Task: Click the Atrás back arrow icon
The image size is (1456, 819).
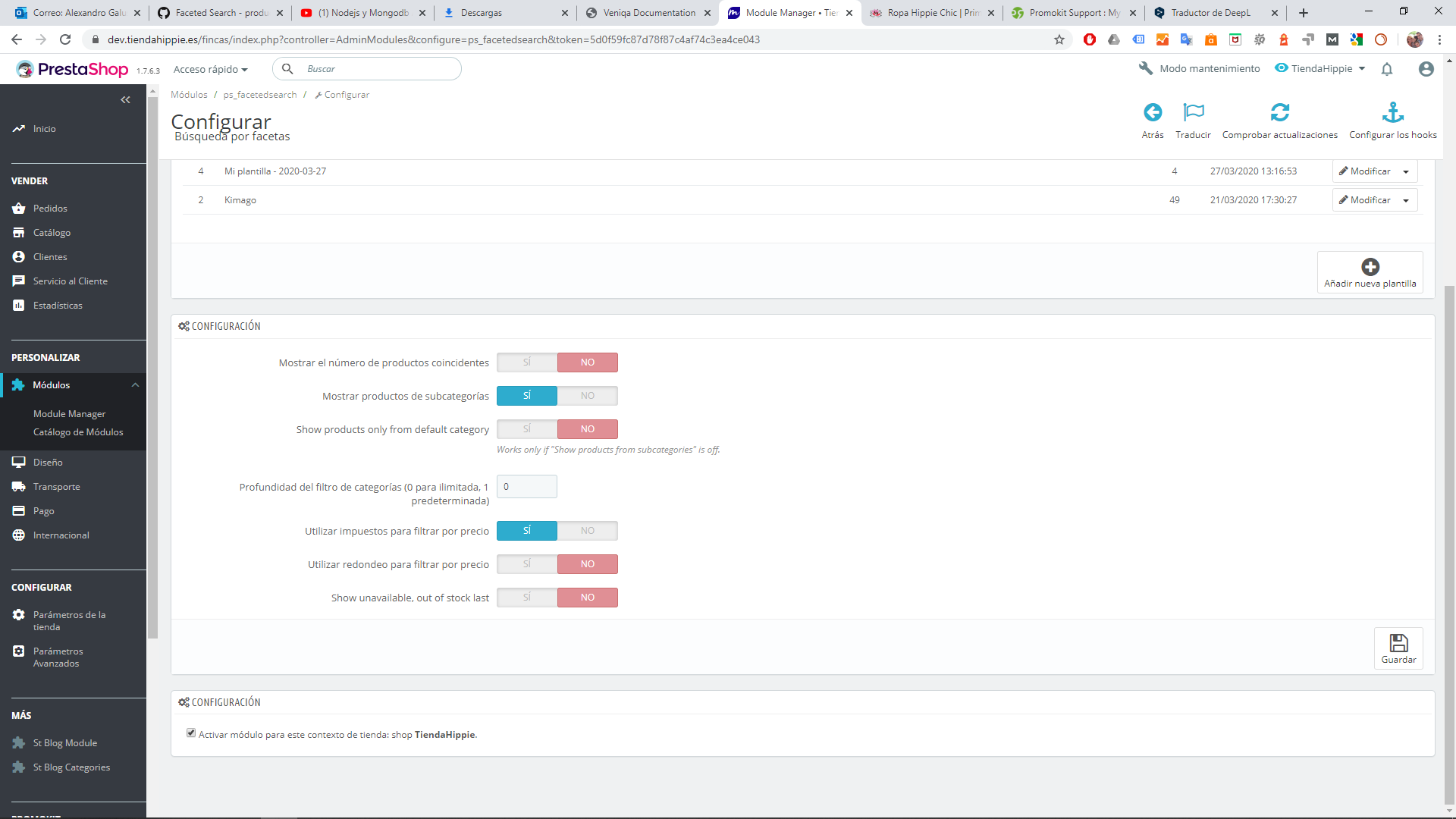Action: click(1153, 113)
